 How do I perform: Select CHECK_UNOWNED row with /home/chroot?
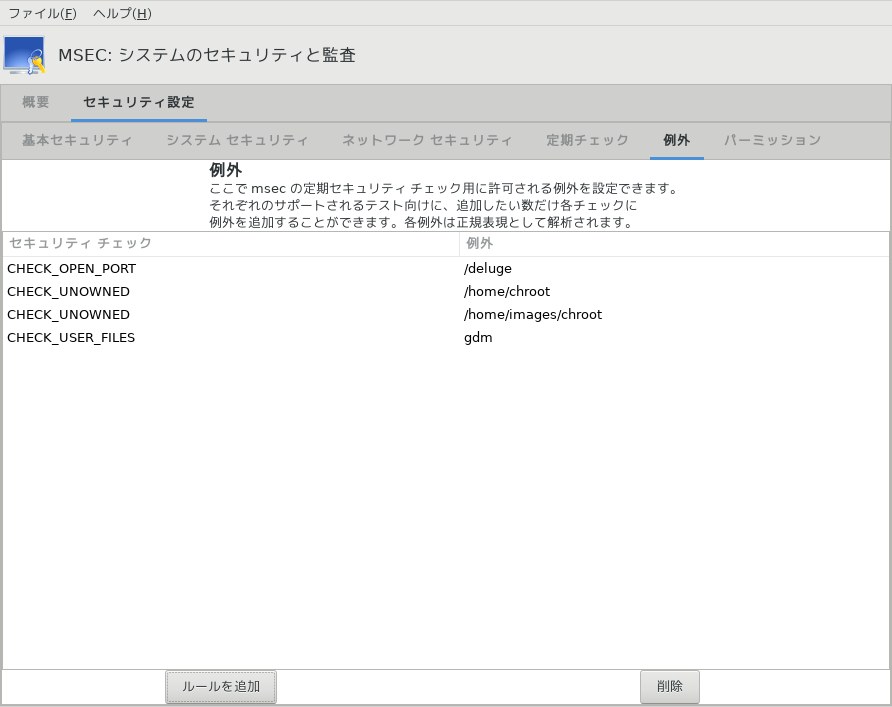(445, 291)
